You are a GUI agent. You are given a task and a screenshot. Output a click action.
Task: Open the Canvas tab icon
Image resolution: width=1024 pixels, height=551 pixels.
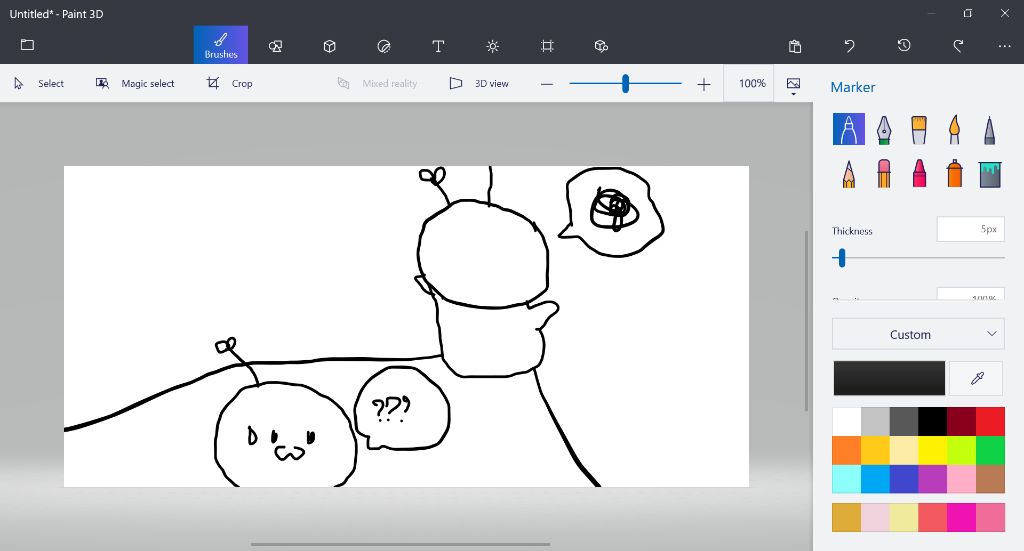tap(547, 46)
